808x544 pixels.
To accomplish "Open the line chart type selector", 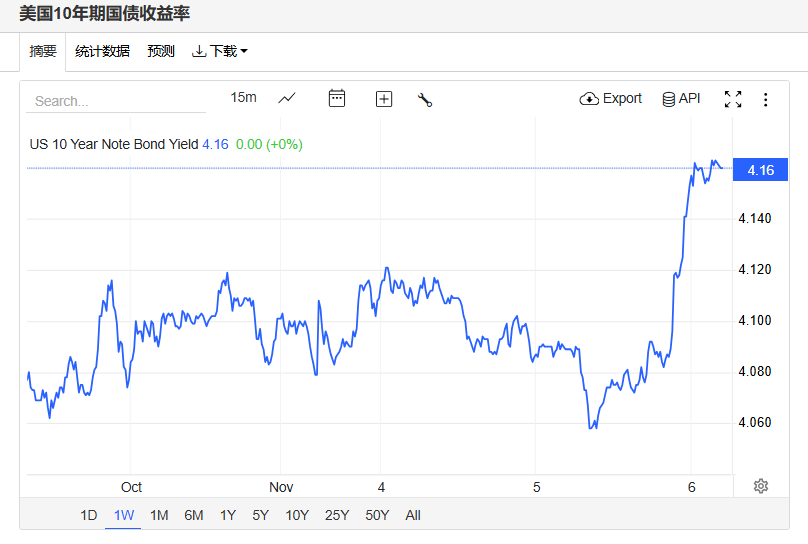I will point(287,98).
